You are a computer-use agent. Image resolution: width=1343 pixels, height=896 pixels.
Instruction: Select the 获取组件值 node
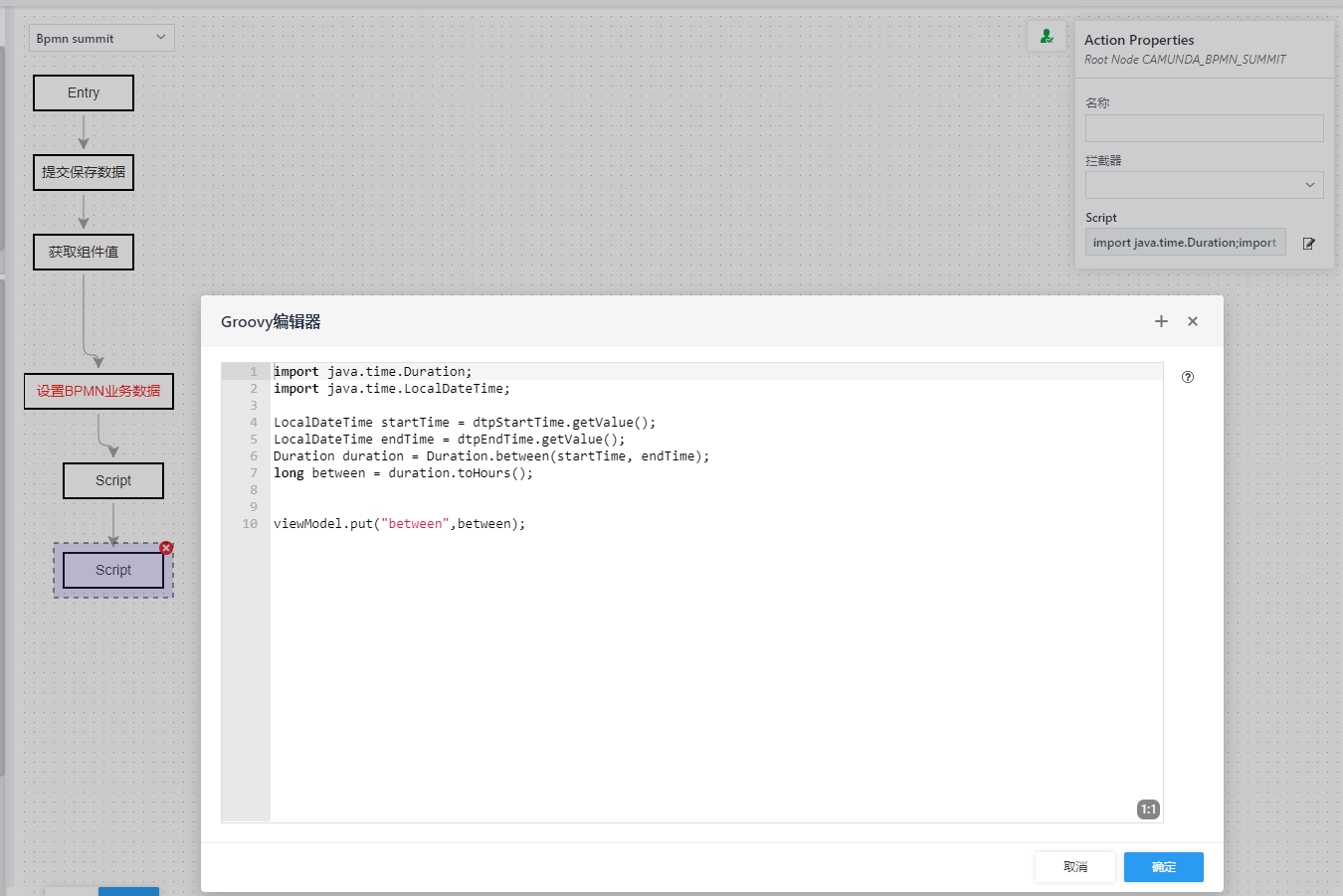tap(84, 252)
